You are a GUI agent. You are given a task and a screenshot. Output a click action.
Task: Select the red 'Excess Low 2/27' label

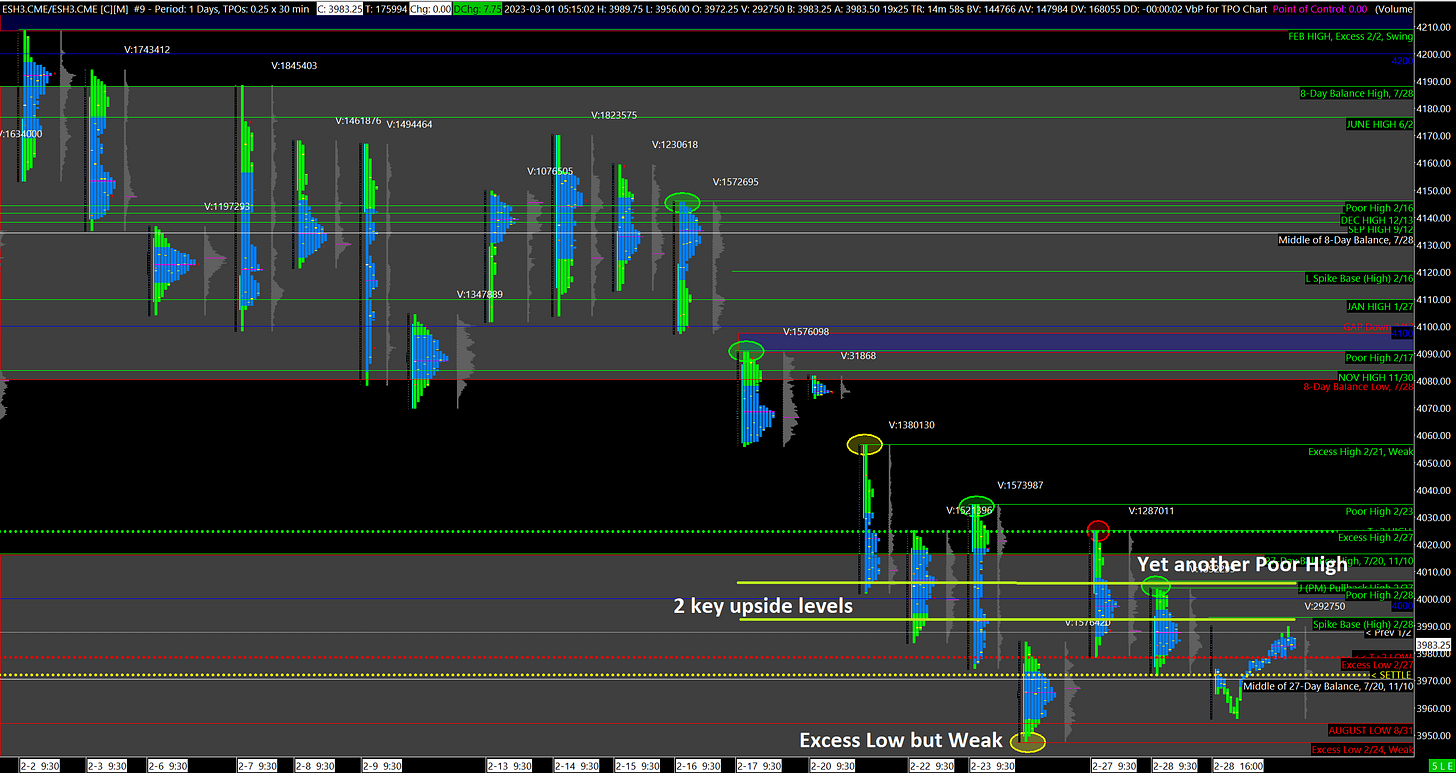click(x=1377, y=665)
